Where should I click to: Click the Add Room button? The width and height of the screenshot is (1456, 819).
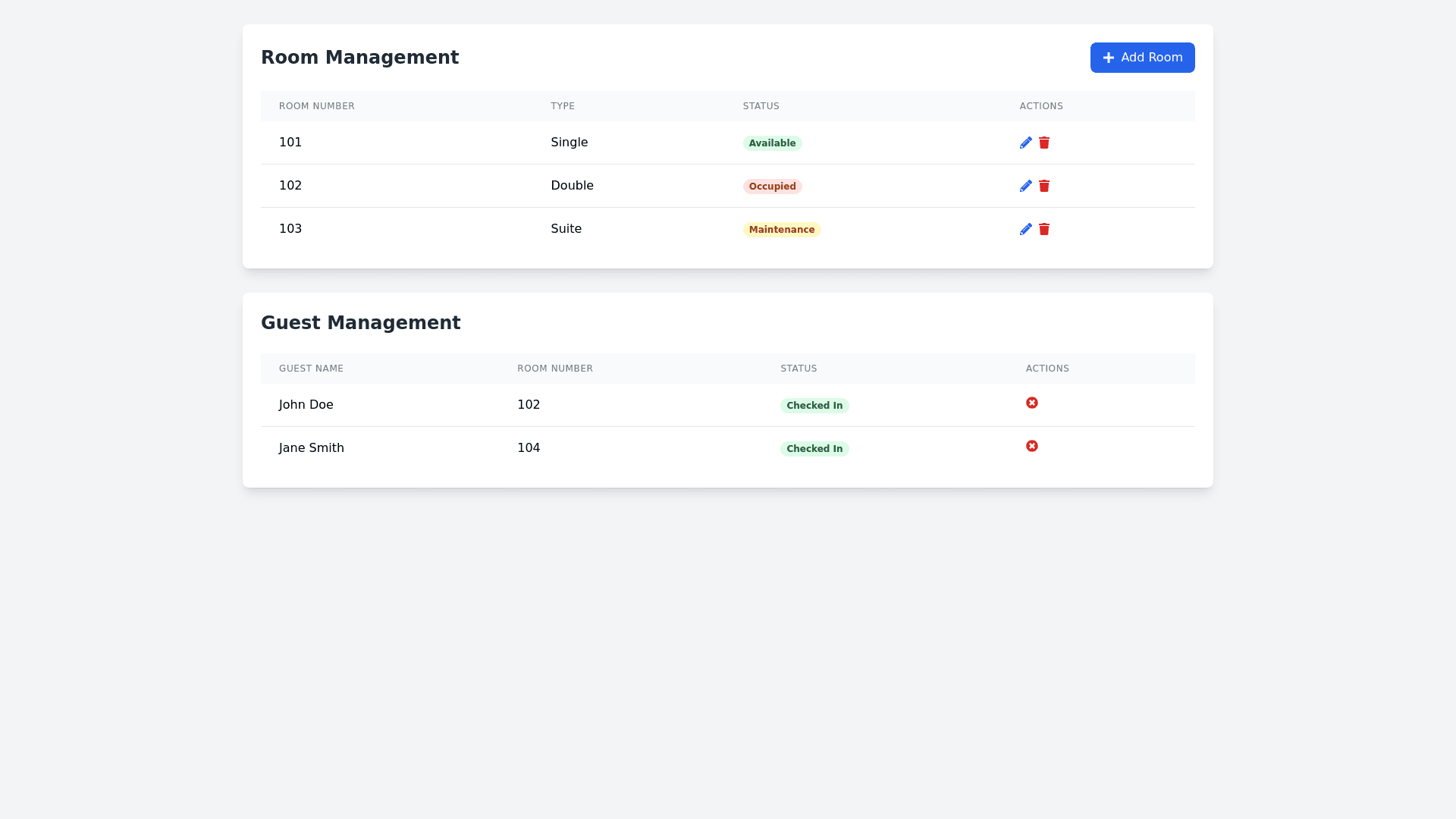[x=1142, y=58]
